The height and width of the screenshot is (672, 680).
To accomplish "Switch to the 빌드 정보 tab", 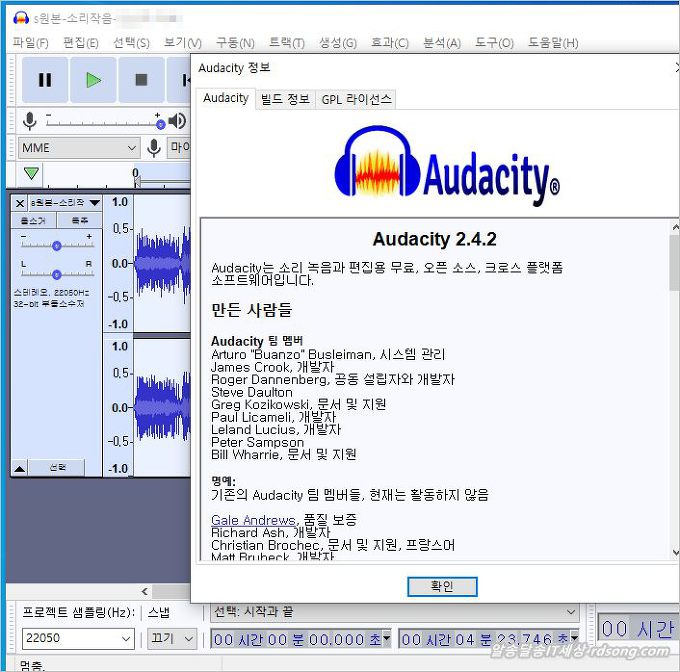I will [285, 99].
